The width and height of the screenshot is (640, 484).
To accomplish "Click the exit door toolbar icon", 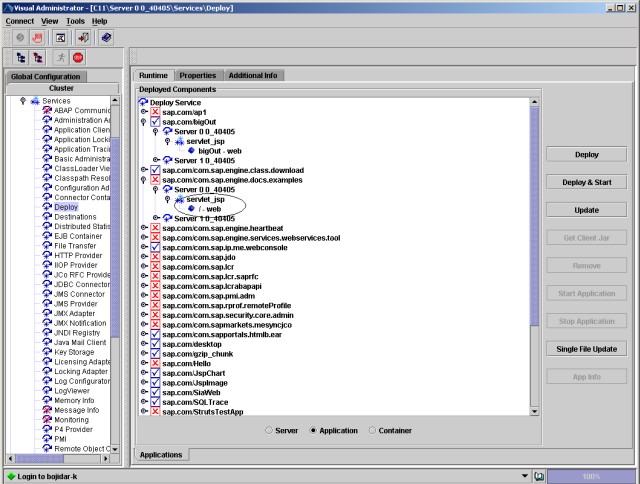I will coord(83,37).
